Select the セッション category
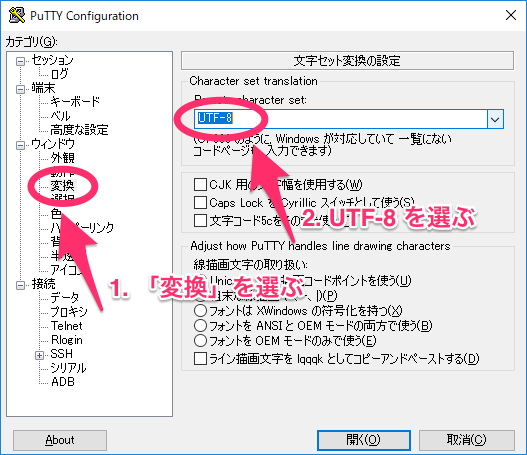The width and height of the screenshot is (527, 455). tap(52, 60)
